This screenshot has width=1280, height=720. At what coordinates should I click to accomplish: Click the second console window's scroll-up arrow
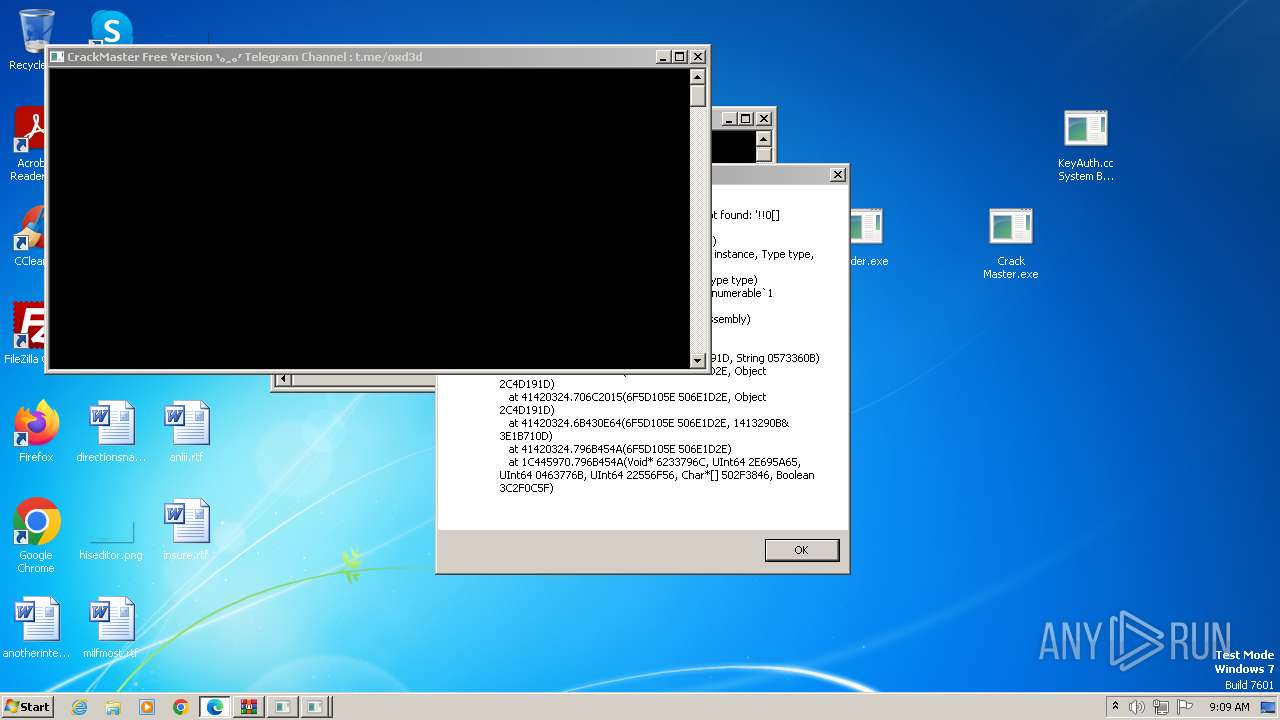click(x=763, y=139)
